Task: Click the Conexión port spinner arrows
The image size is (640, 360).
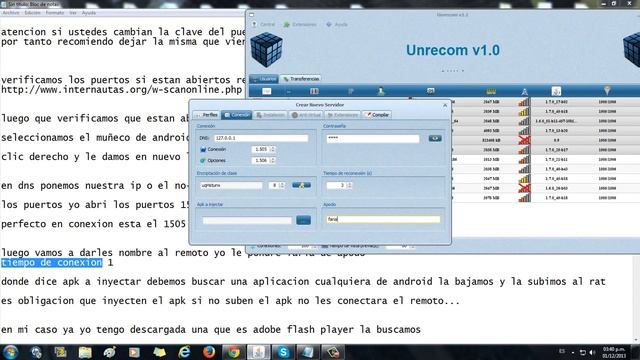Action: pyautogui.click(x=273, y=149)
